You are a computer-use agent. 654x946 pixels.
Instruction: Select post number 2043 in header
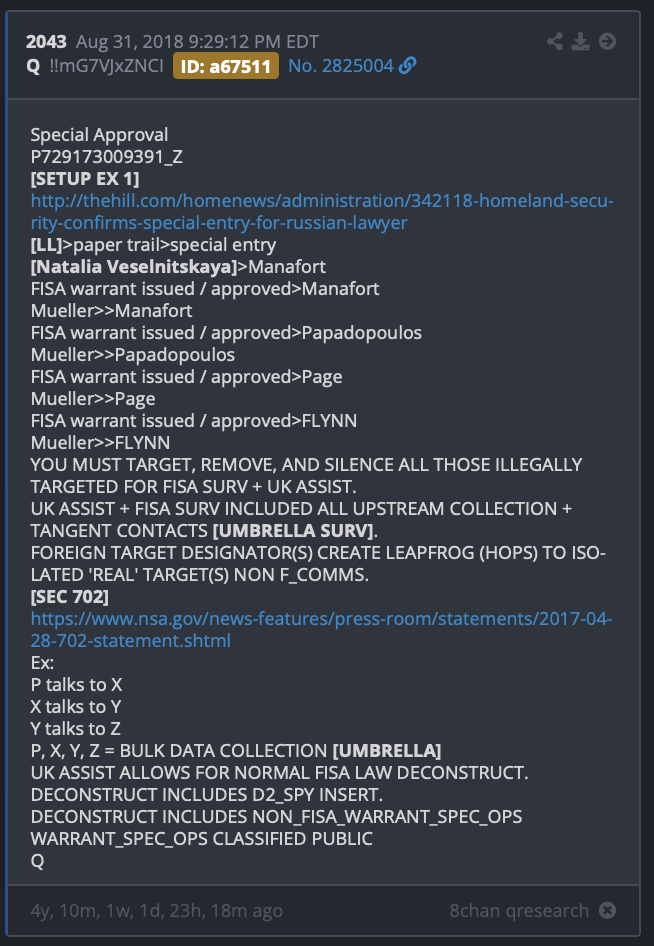click(x=46, y=42)
